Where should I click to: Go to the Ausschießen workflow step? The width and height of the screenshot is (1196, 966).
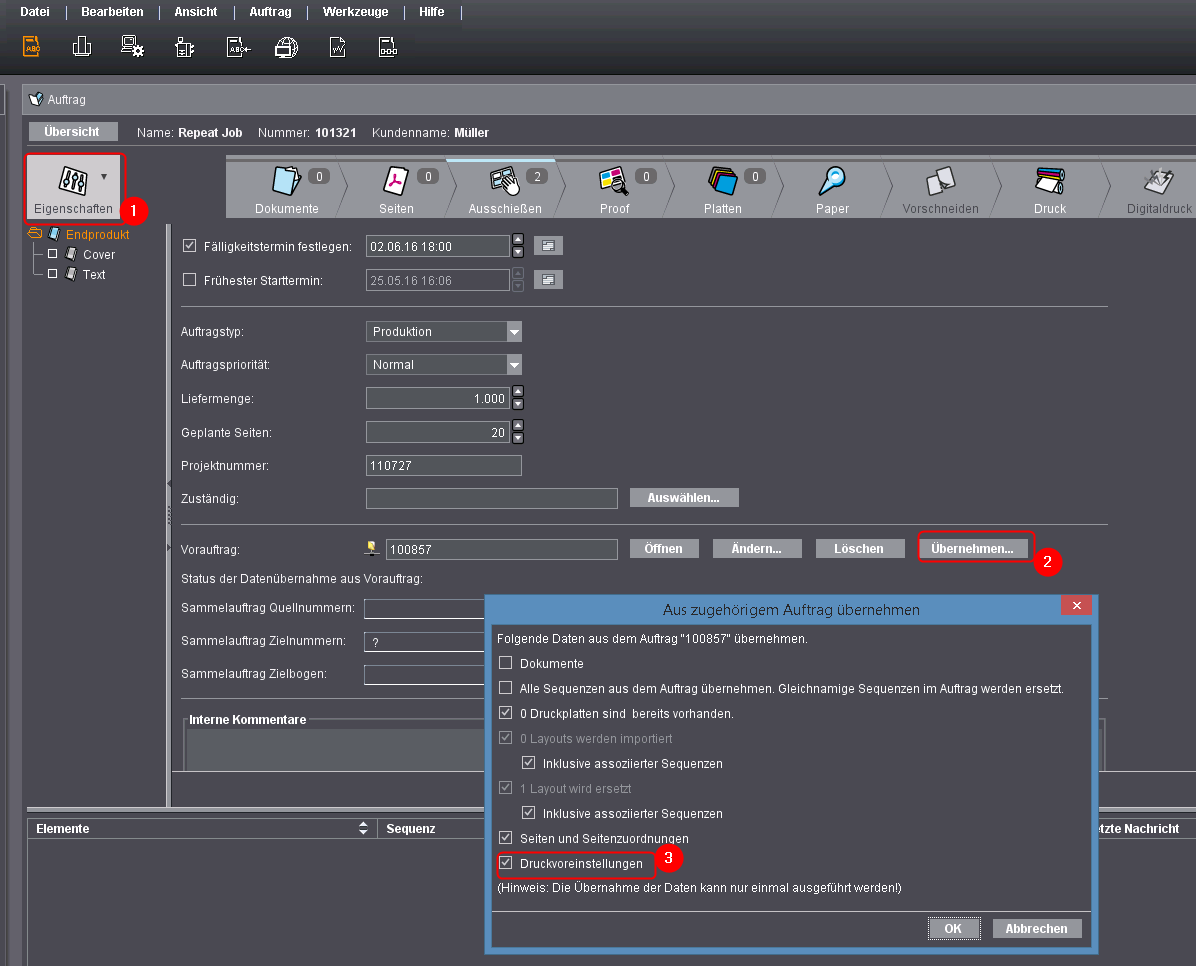click(x=505, y=190)
